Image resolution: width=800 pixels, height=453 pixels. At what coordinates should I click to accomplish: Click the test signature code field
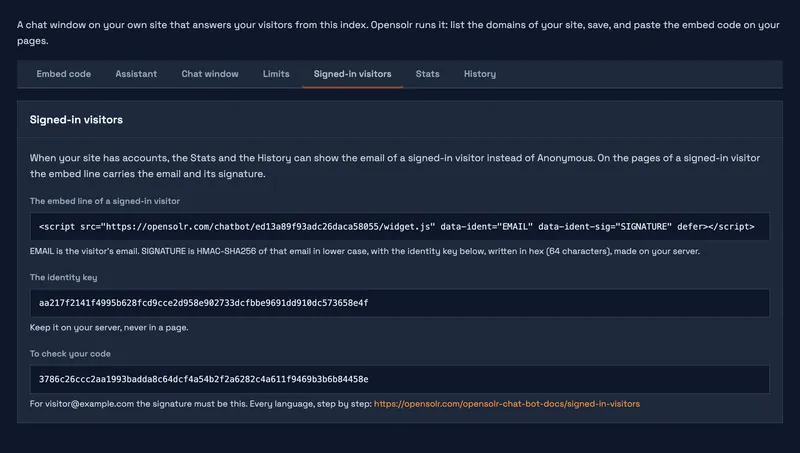click(399, 379)
